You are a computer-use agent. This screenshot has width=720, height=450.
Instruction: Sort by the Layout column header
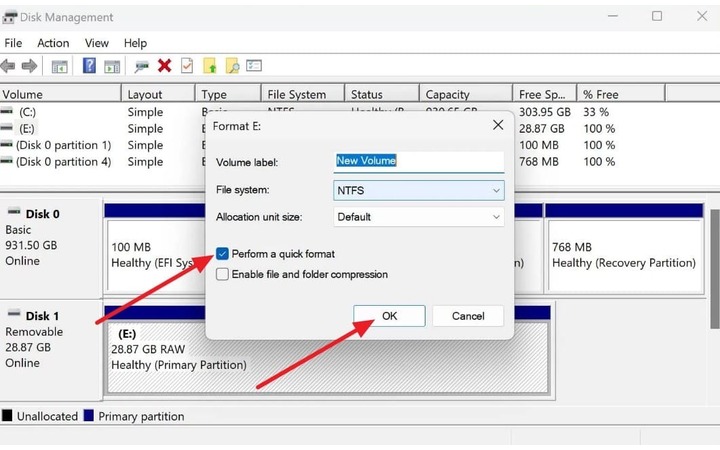click(x=158, y=94)
